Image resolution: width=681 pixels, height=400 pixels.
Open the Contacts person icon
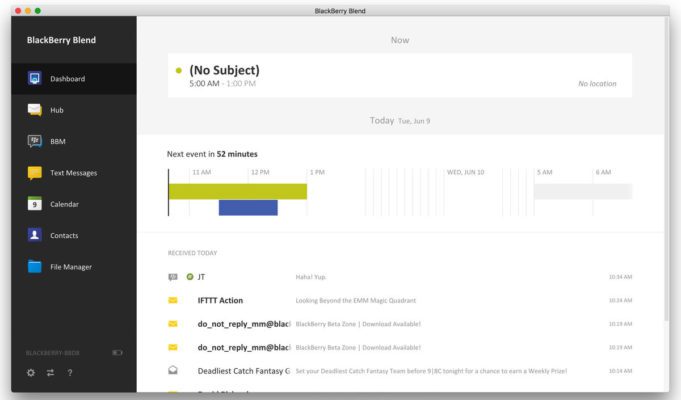[x=34, y=235]
